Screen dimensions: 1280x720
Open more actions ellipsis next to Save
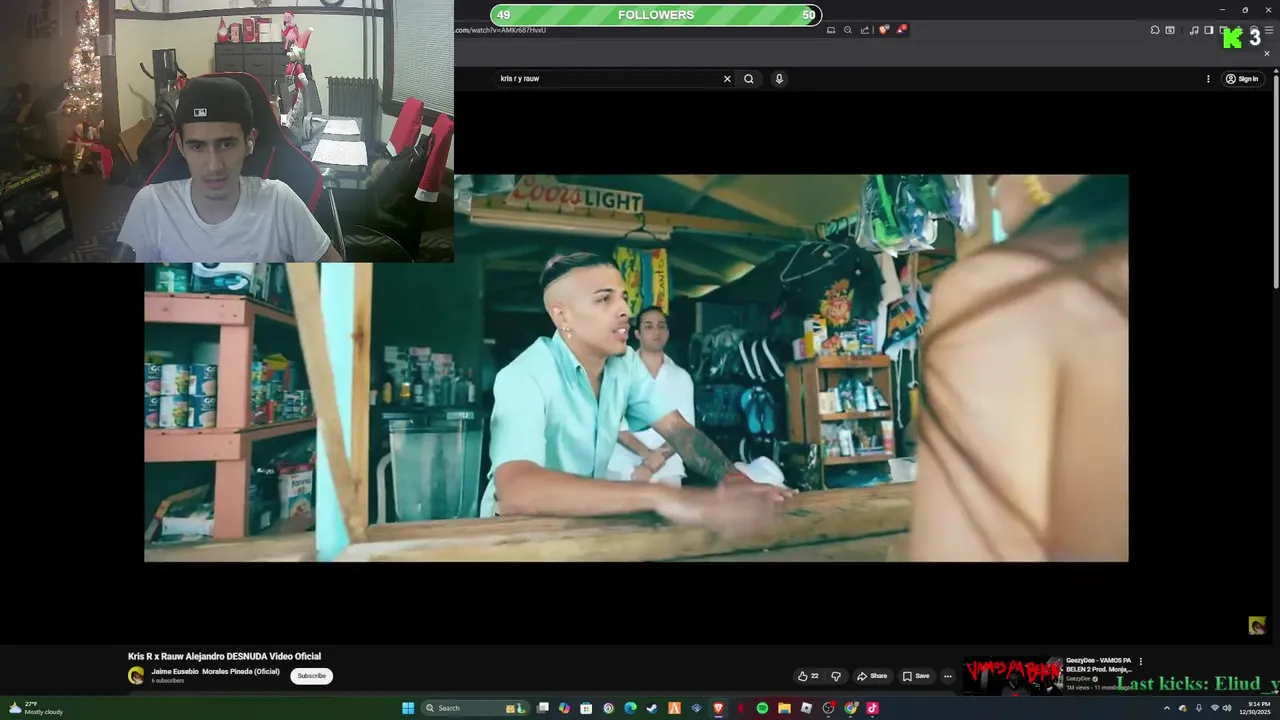click(x=948, y=676)
